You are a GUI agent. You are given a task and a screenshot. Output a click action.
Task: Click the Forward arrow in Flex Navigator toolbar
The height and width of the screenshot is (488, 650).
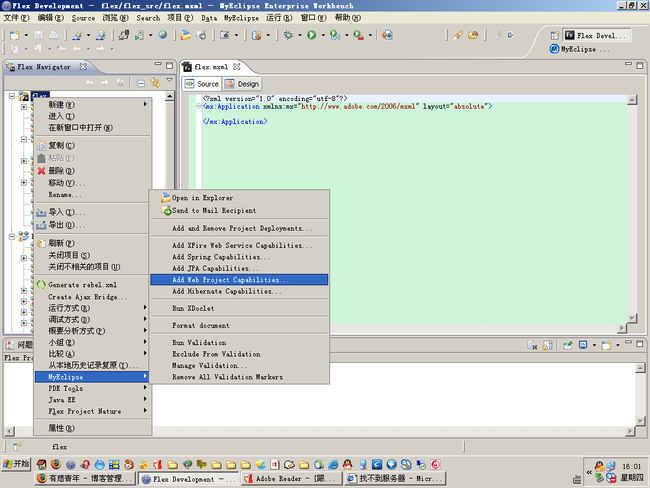click(x=104, y=83)
